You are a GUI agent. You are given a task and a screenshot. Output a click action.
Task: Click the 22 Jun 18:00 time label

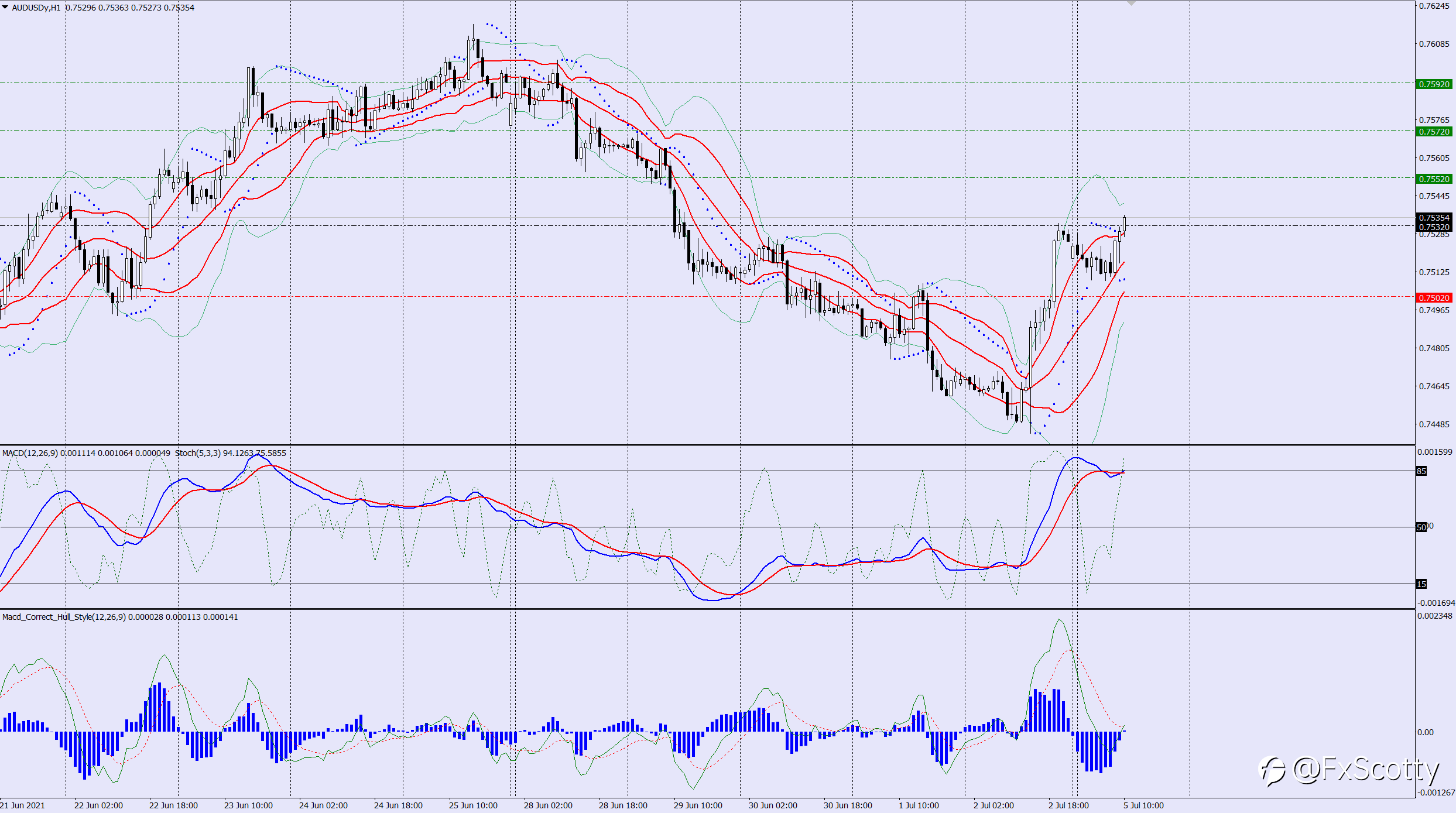coord(173,805)
